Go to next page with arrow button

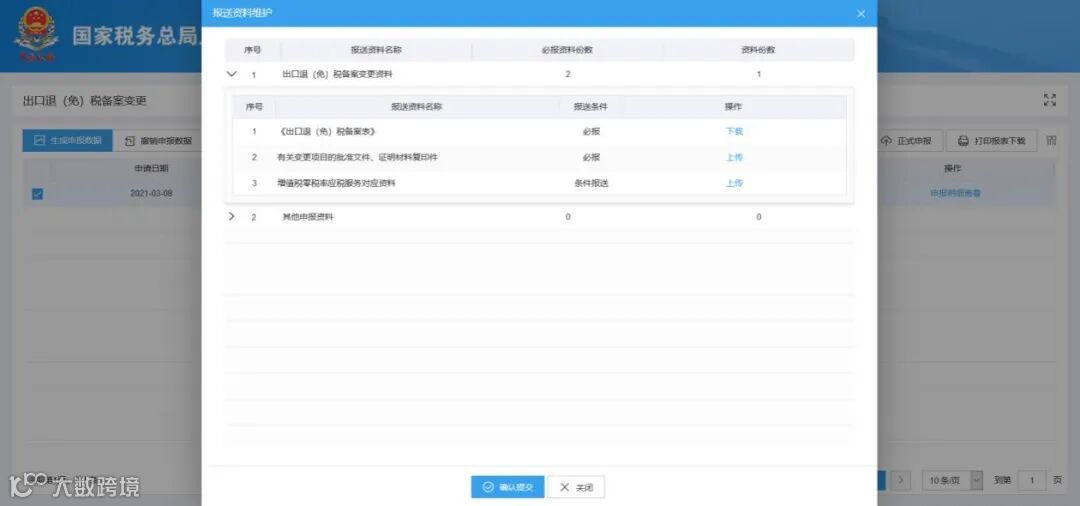click(902, 480)
